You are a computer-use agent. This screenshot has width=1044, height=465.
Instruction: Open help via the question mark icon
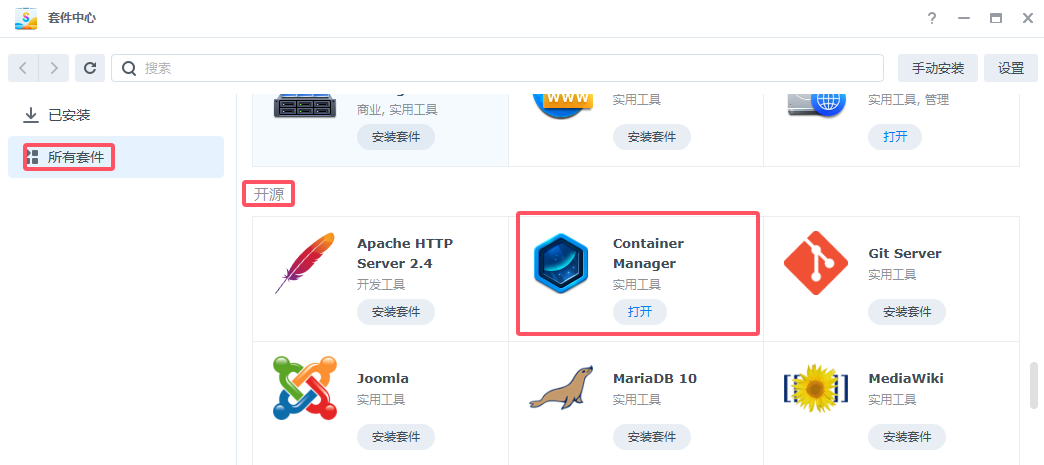tap(932, 19)
